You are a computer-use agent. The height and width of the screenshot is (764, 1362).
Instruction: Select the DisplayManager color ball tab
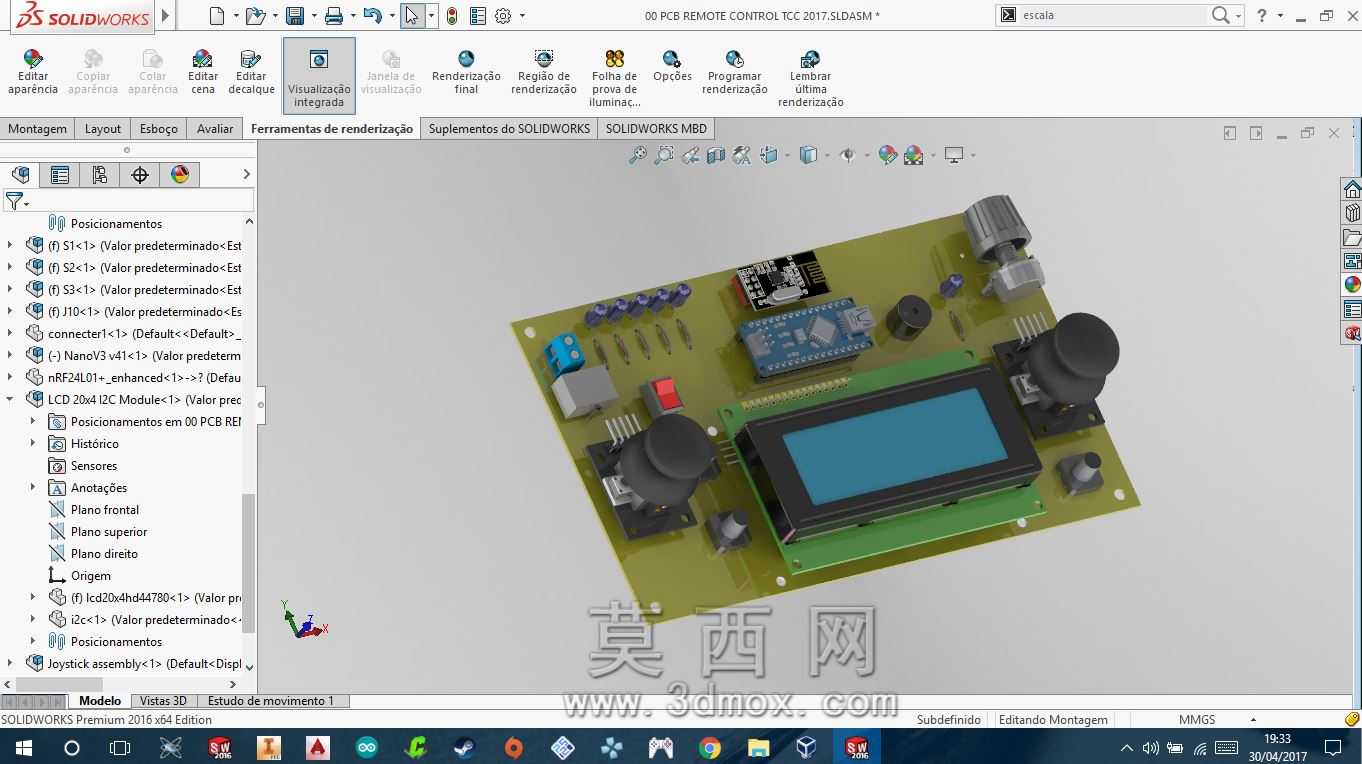[x=180, y=175]
